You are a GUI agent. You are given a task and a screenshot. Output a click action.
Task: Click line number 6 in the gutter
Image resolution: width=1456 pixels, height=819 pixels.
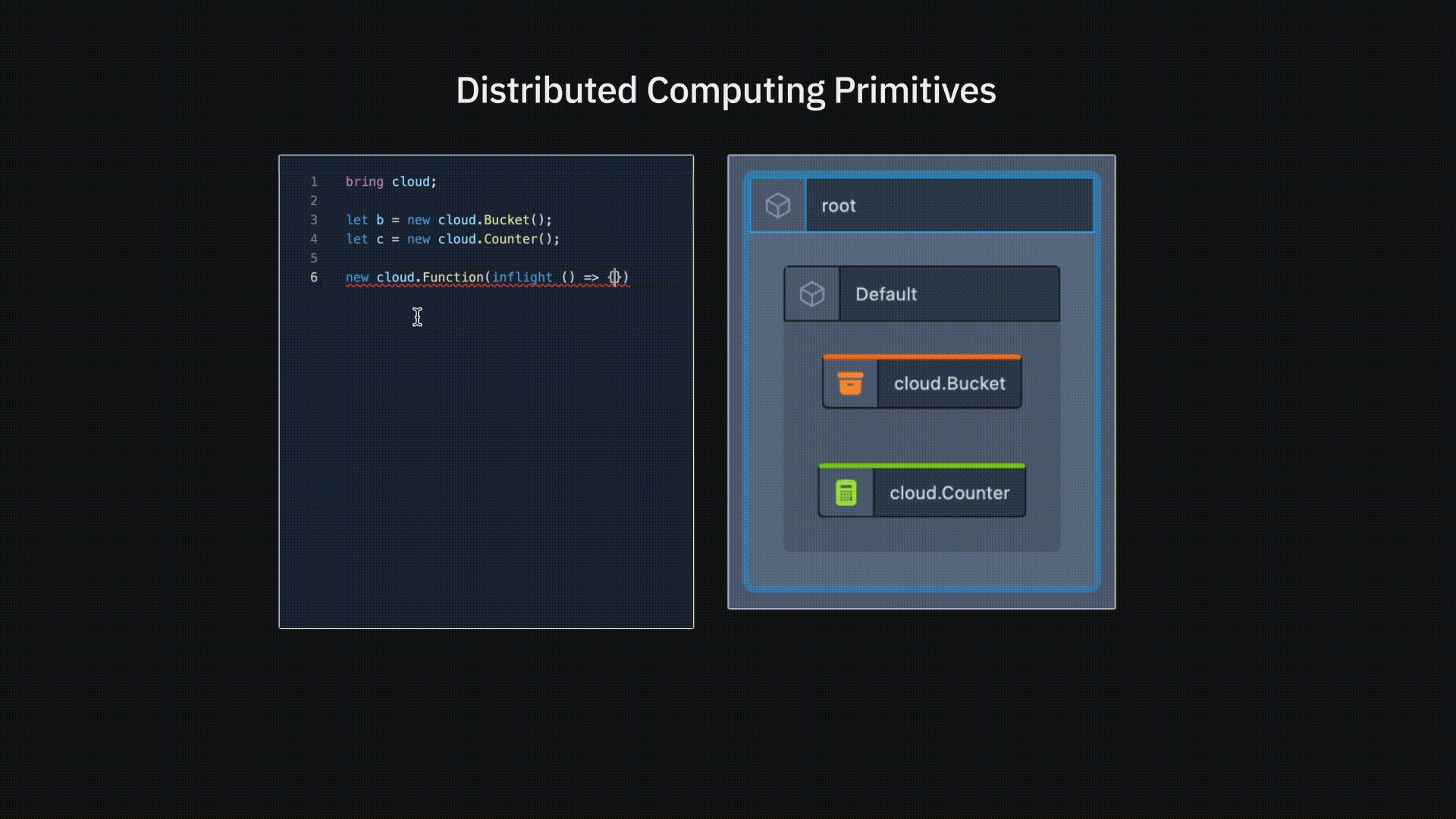(x=314, y=278)
